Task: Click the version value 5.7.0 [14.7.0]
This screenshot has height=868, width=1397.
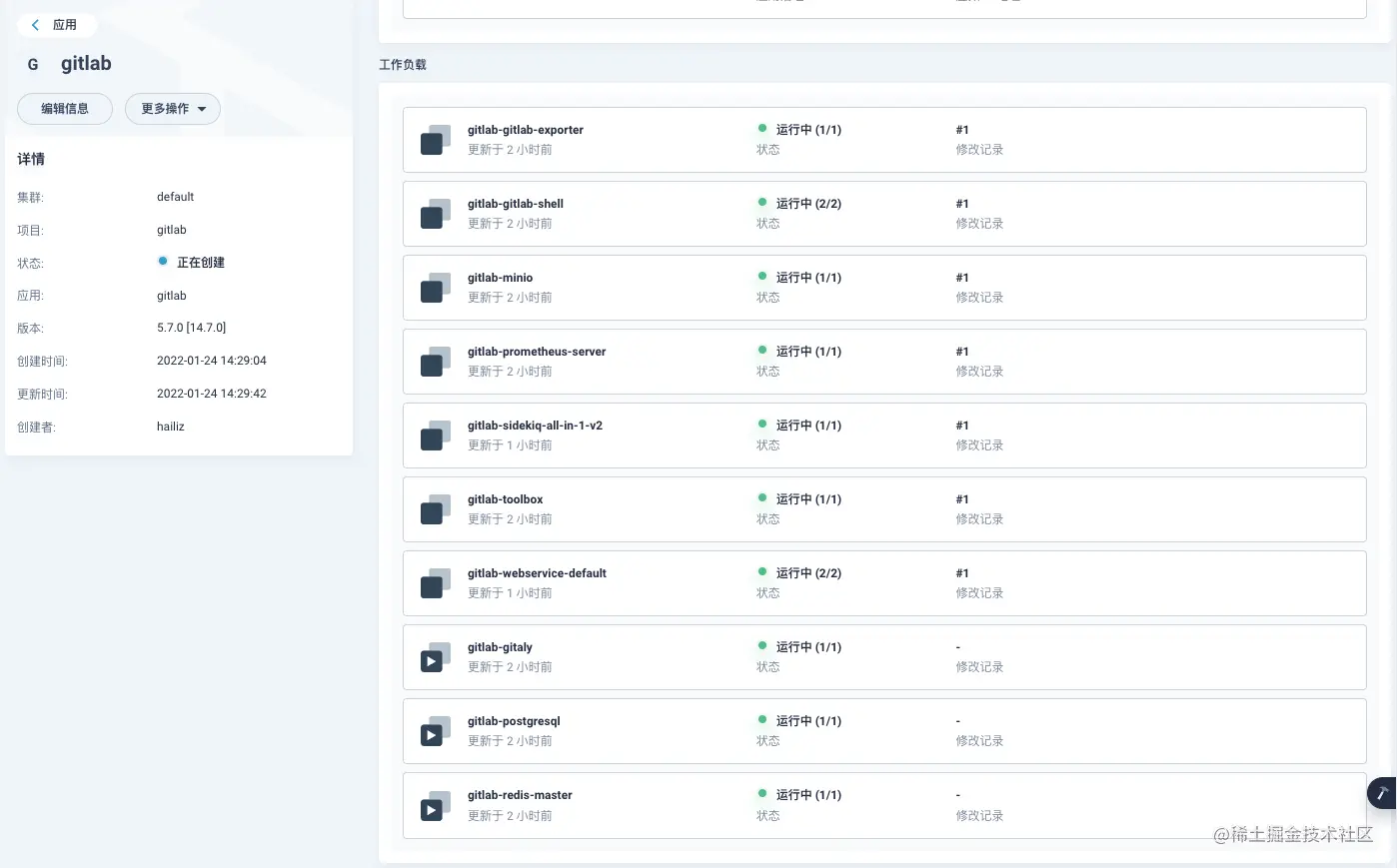Action: click(192, 328)
